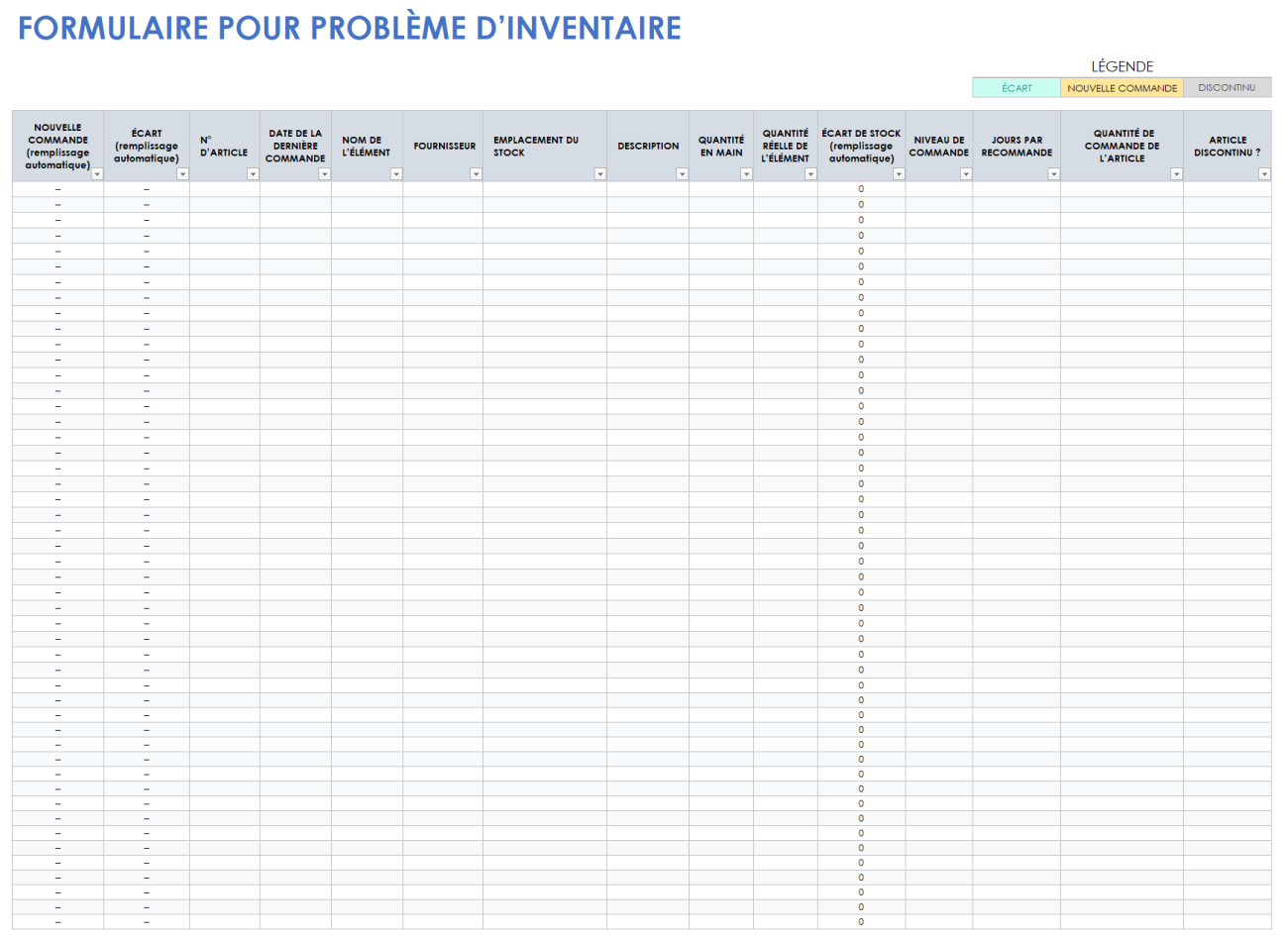This screenshot has height=939, width=1288.
Task: Open the JOURS PAR RECOMMANDE filter icon
Action: click(1054, 174)
